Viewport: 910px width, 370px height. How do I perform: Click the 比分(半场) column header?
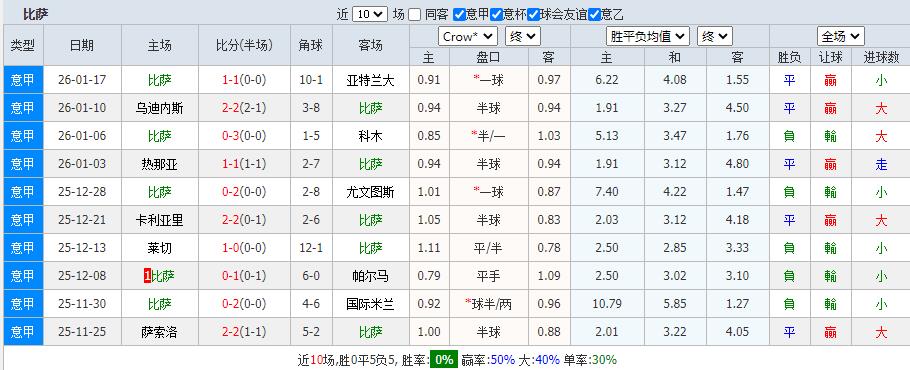pos(244,45)
